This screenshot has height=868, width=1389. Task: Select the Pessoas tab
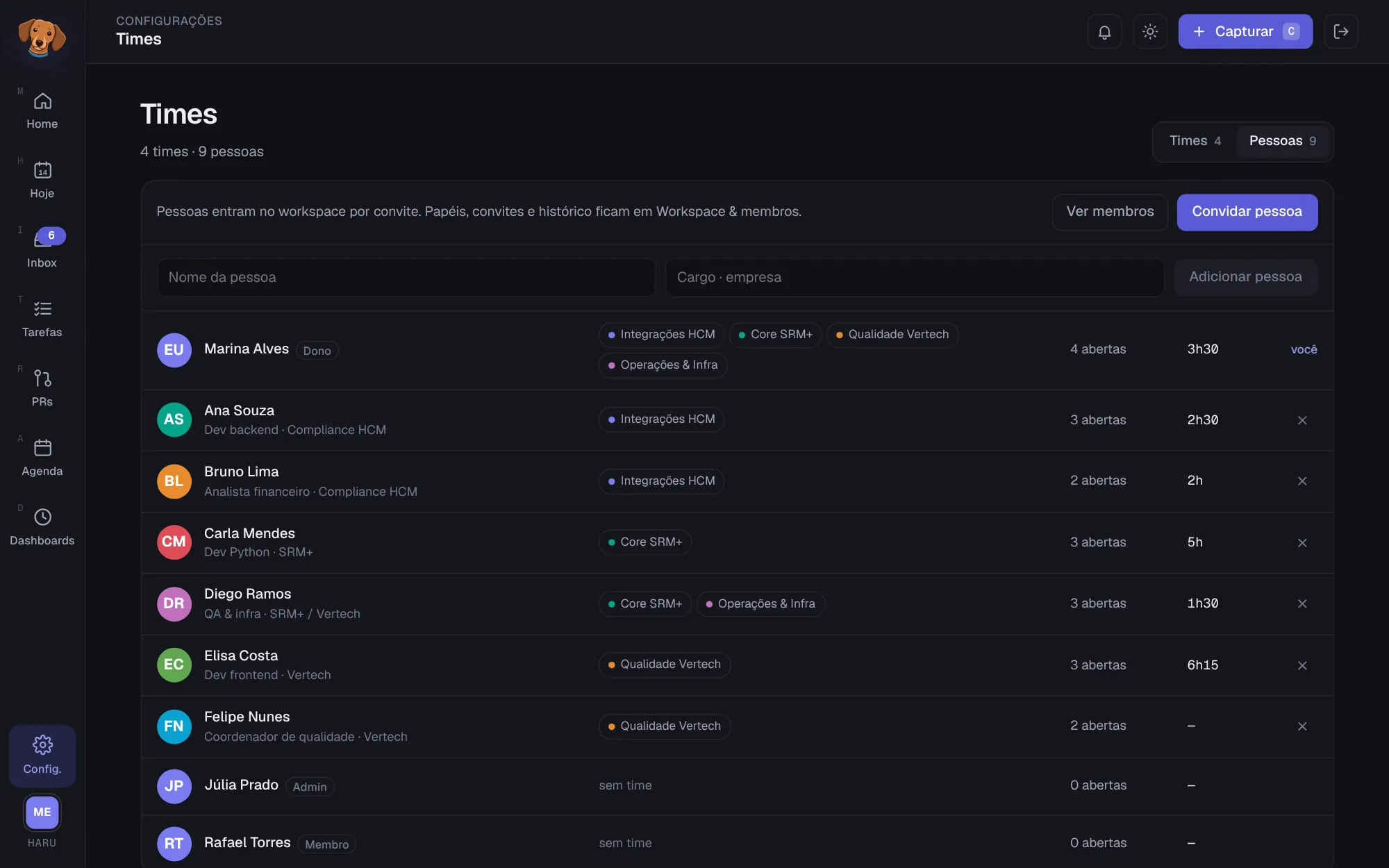(x=1282, y=141)
